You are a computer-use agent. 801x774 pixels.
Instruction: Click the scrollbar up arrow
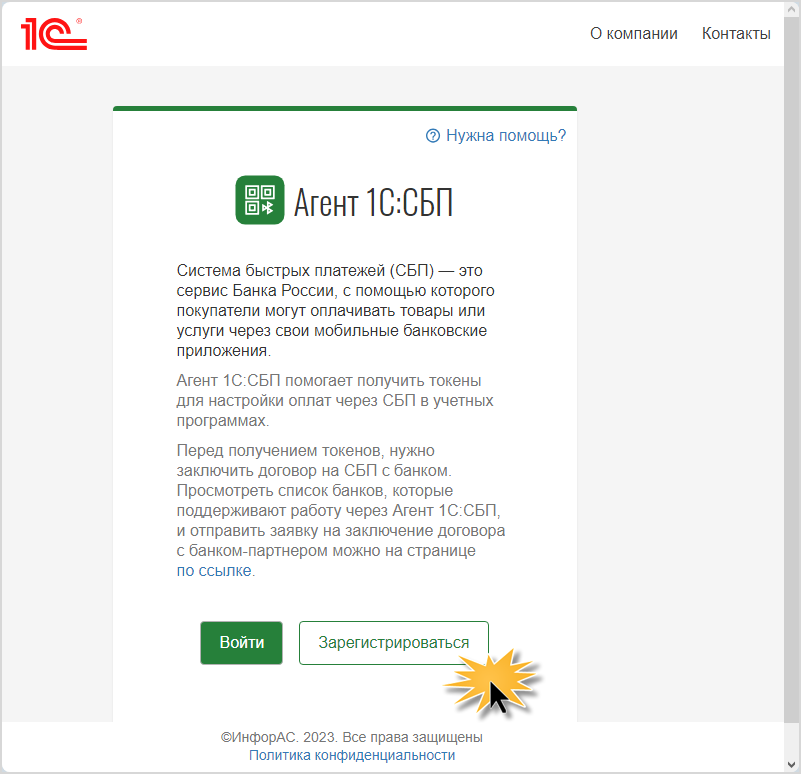click(x=792, y=10)
